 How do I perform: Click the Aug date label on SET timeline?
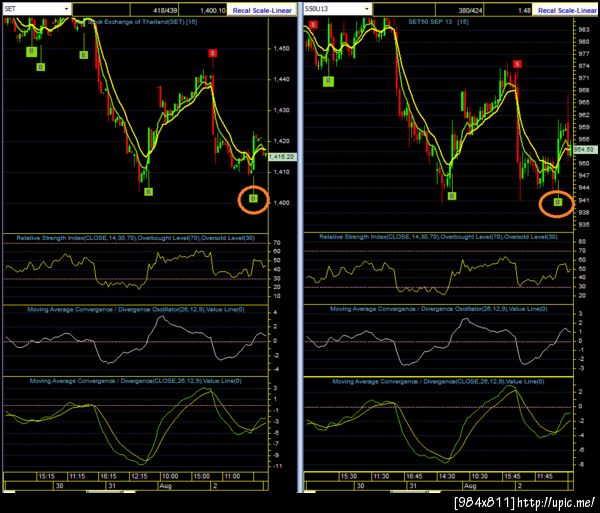coord(165,486)
